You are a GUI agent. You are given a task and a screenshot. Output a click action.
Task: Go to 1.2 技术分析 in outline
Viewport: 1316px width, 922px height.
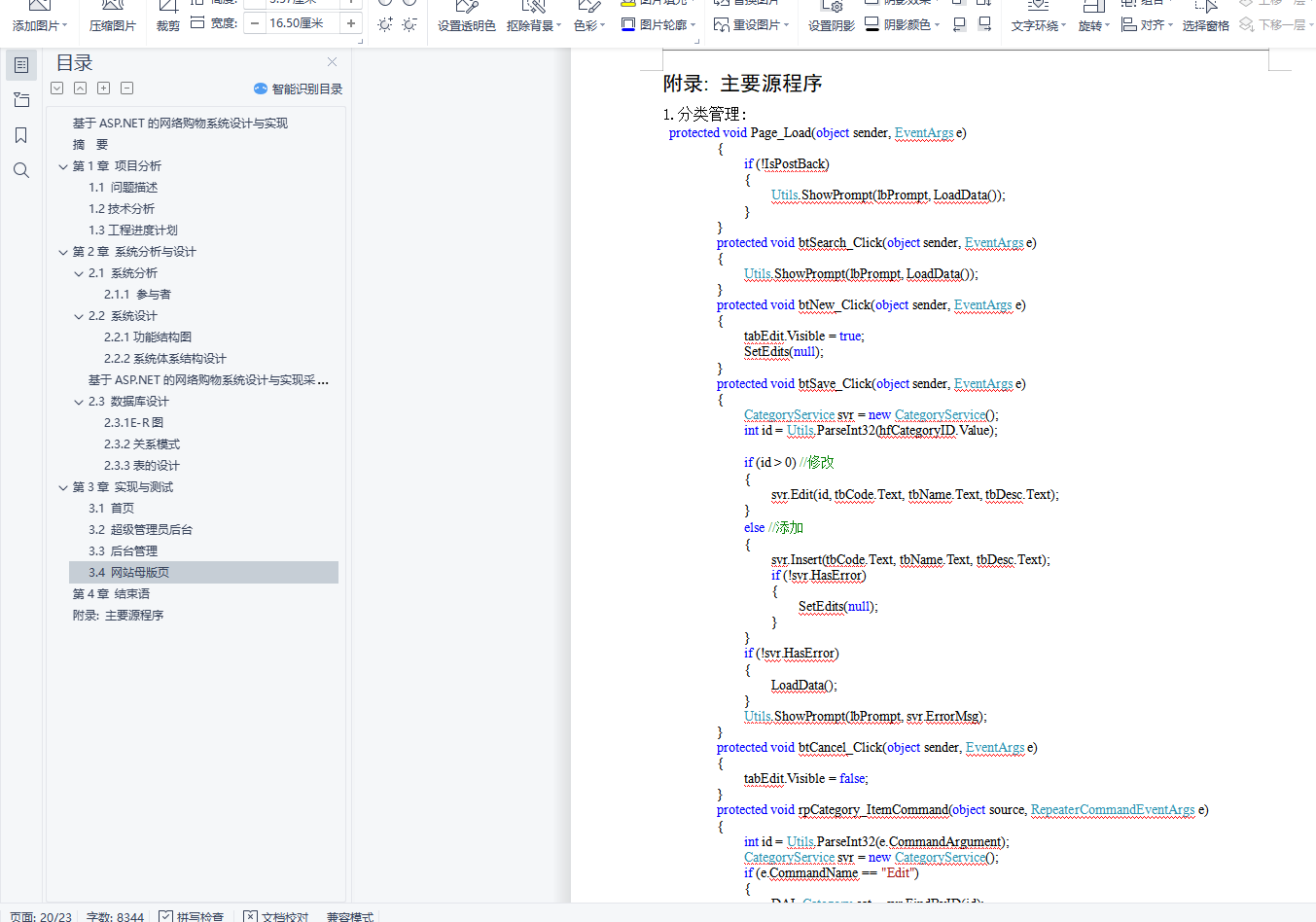pyautogui.click(x=122, y=209)
